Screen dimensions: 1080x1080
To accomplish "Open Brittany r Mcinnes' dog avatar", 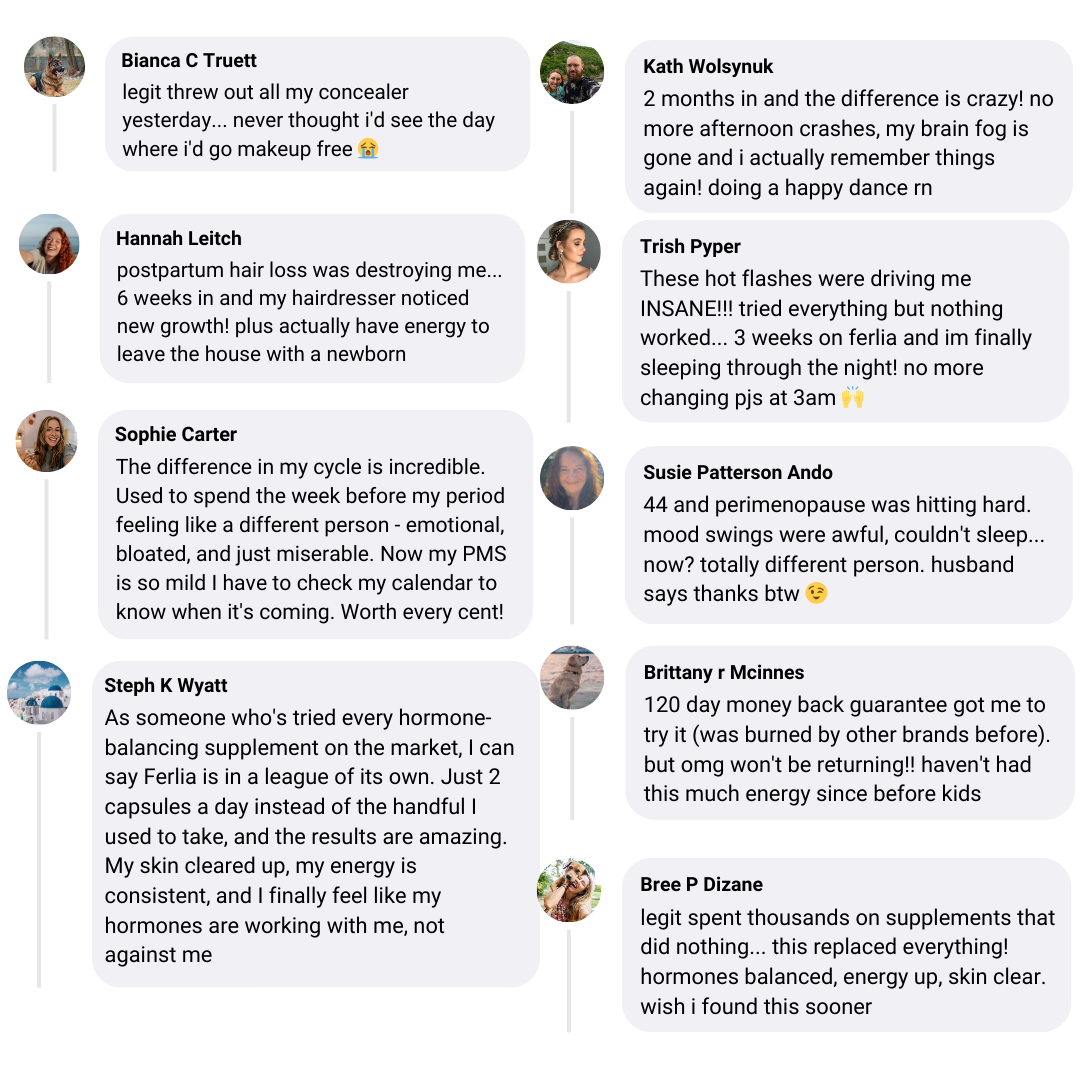I will point(572,678).
